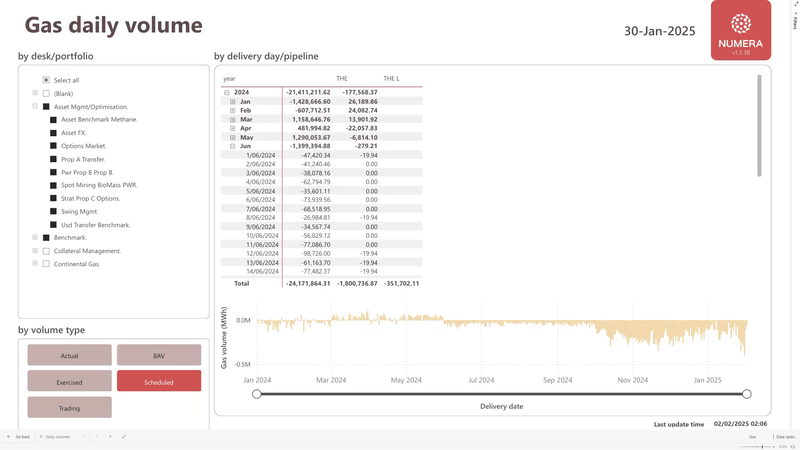
Task: Click the -351,702.11 total value
Action: tap(402, 284)
